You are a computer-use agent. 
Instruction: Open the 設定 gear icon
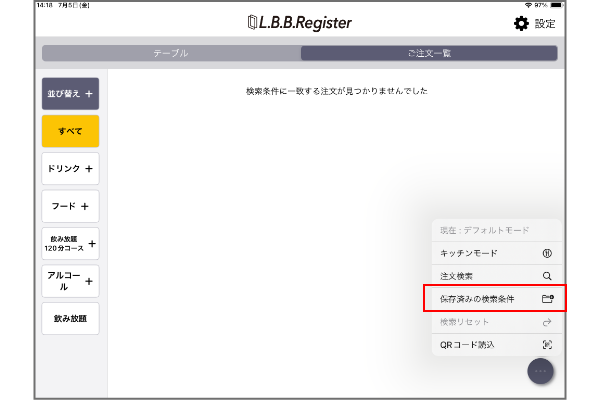(521, 23)
